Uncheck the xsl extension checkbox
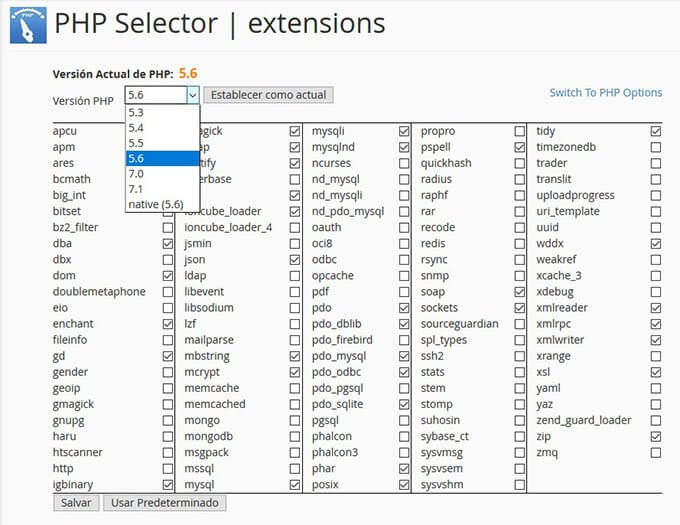 (656, 372)
